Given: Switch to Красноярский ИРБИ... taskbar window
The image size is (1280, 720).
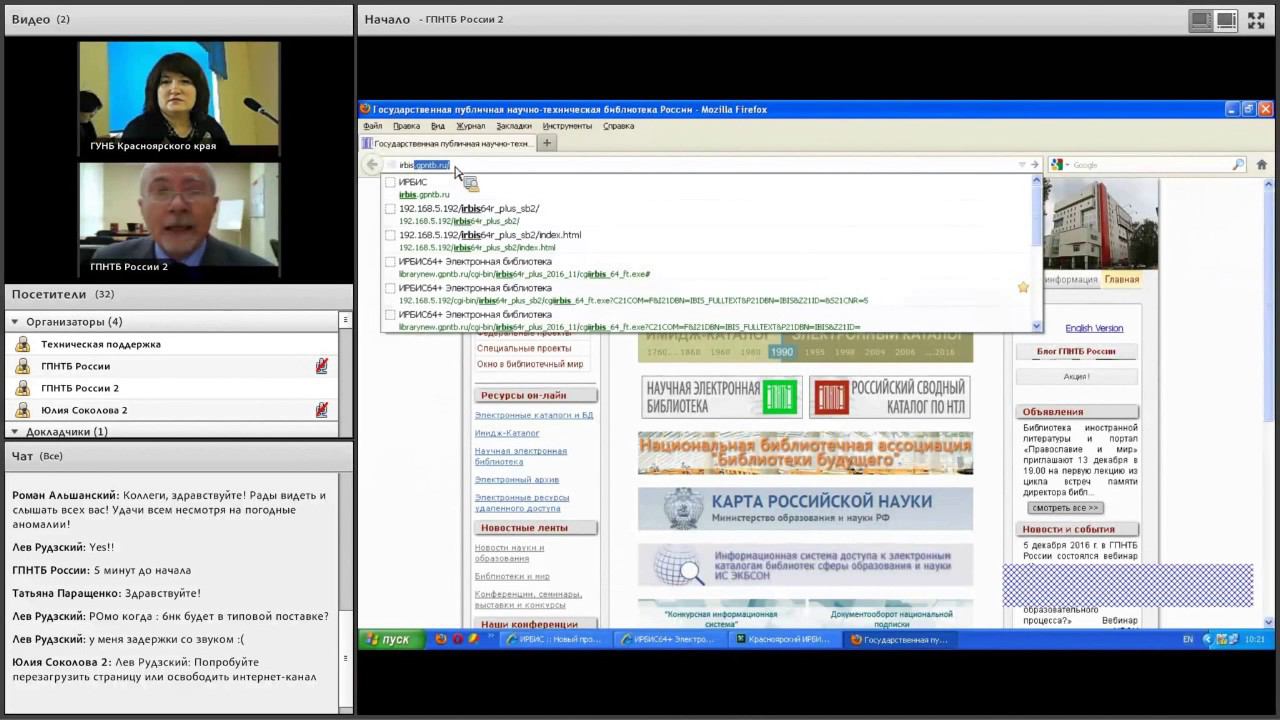Looking at the screenshot, I should (x=786, y=639).
